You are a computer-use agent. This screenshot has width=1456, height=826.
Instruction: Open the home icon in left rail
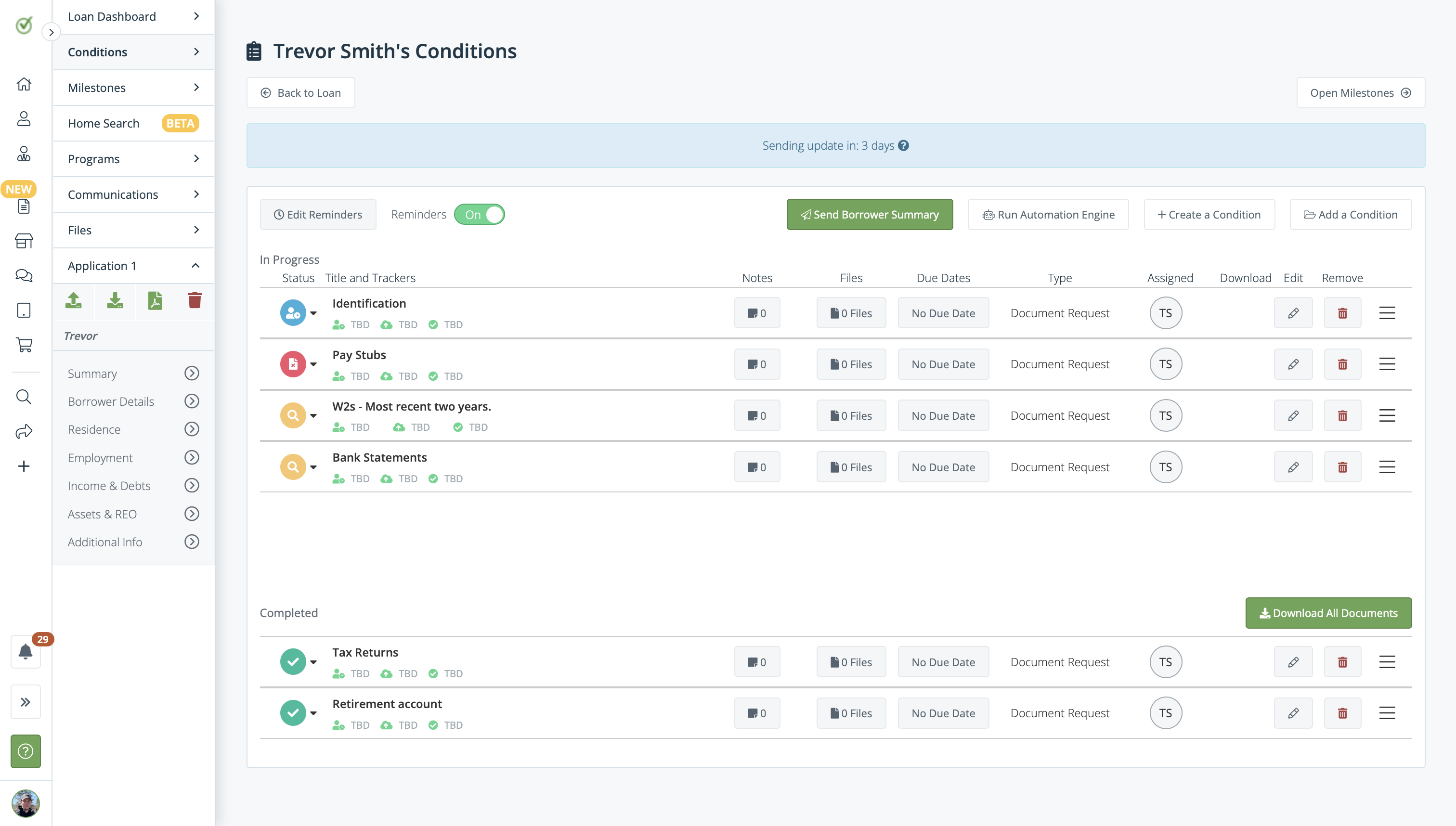(x=24, y=84)
